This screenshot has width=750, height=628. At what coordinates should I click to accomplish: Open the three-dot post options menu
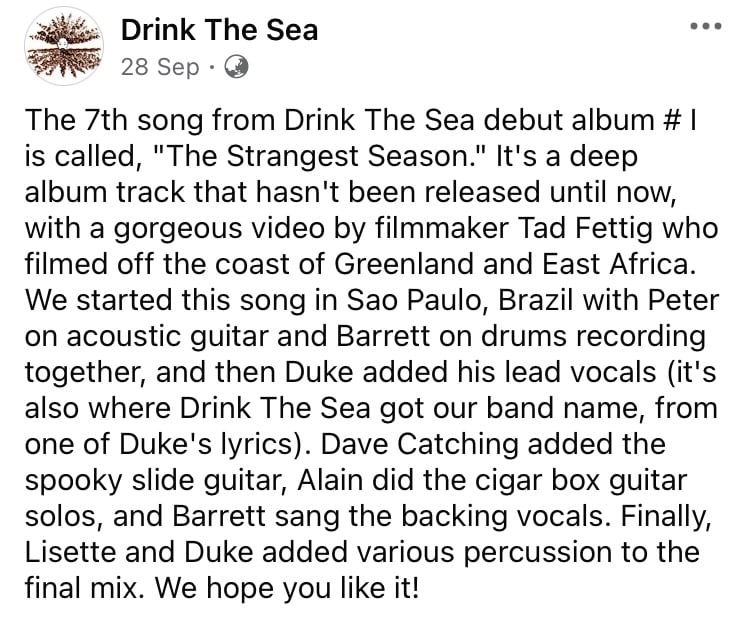coord(706,26)
